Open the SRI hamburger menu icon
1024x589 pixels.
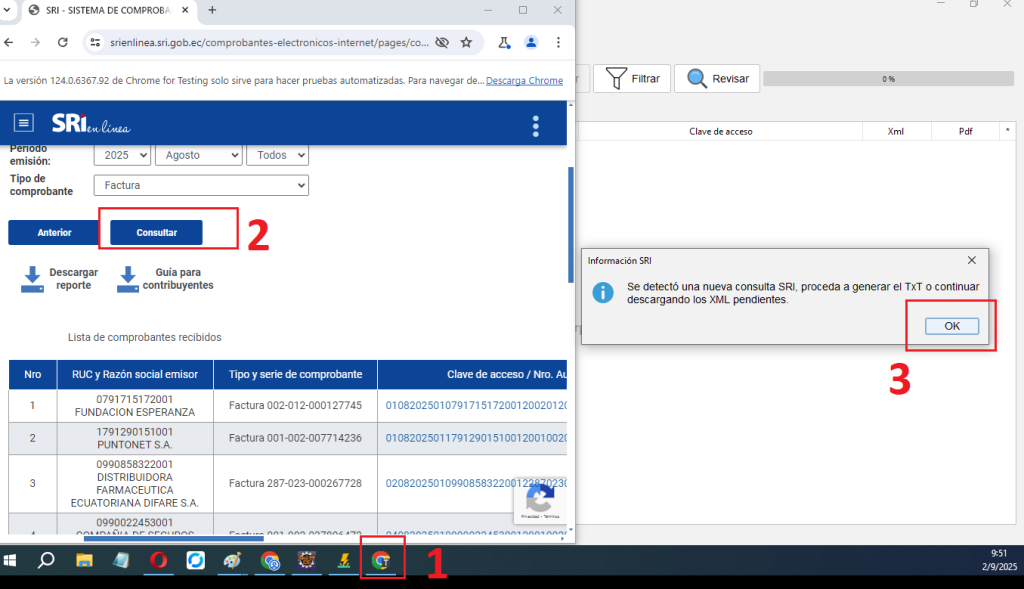24,123
